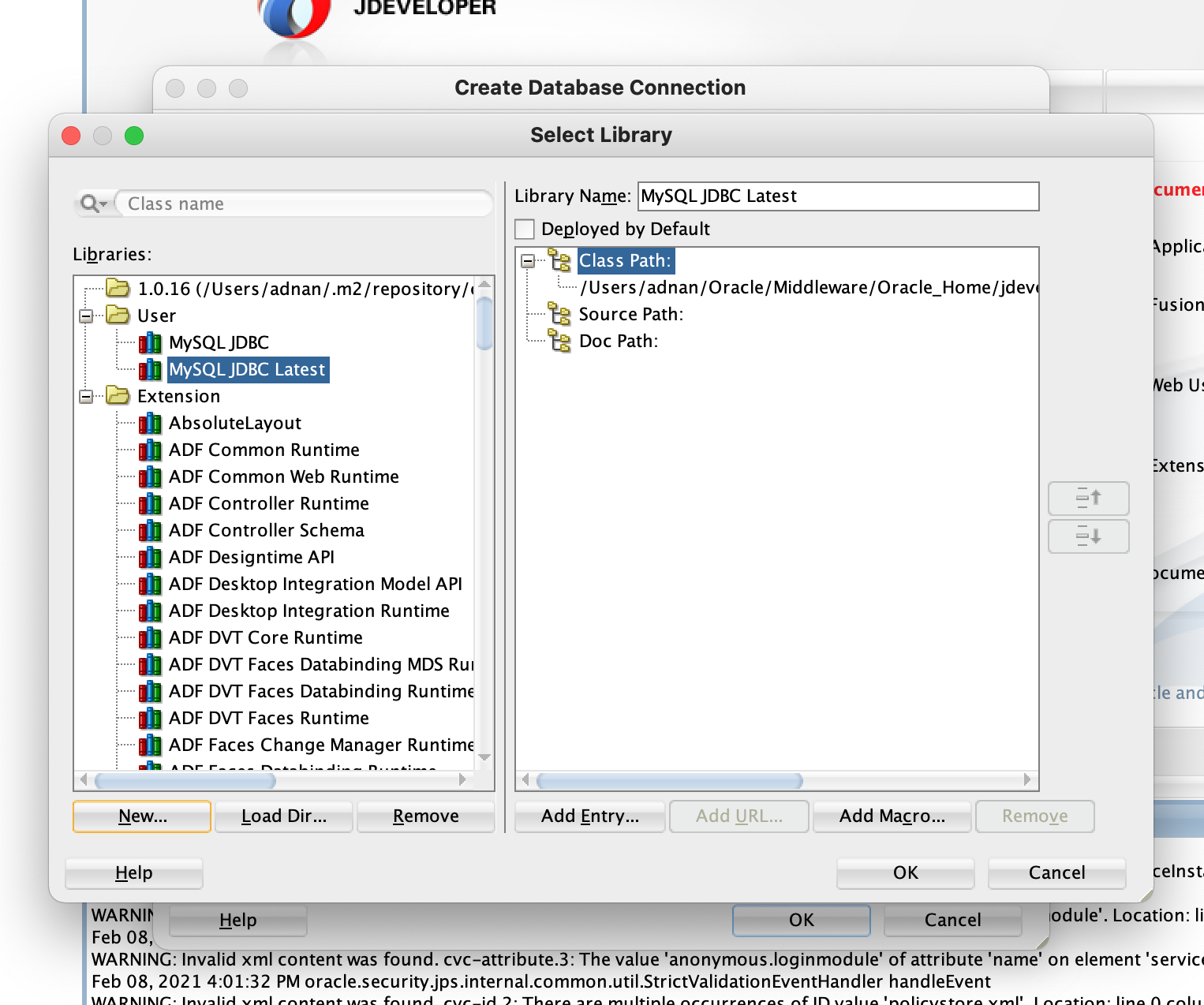Click the Load Dir... button
Screen dimensions: 1204x1005
tap(284, 816)
